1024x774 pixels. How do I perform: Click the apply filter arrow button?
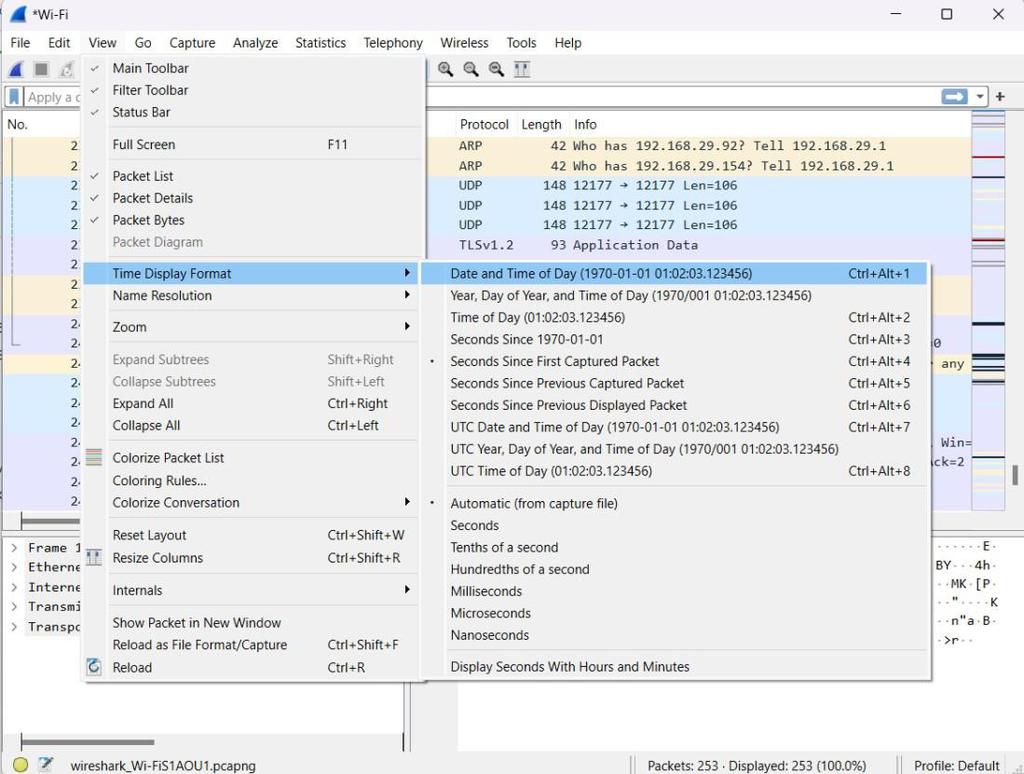click(x=954, y=97)
